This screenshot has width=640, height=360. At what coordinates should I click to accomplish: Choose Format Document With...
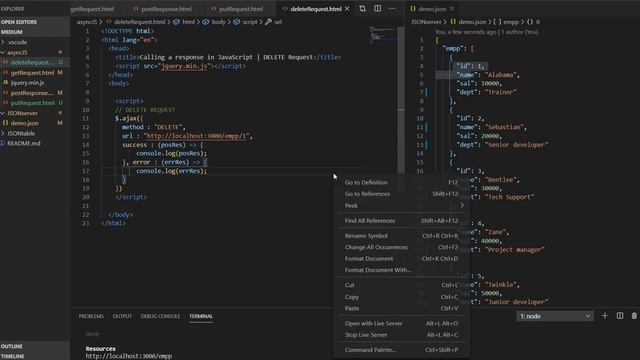pyautogui.click(x=402, y=270)
